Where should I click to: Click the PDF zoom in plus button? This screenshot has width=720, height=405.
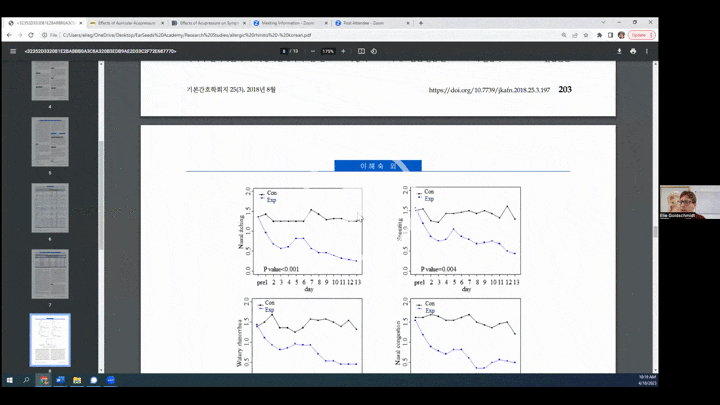tap(344, 51)
